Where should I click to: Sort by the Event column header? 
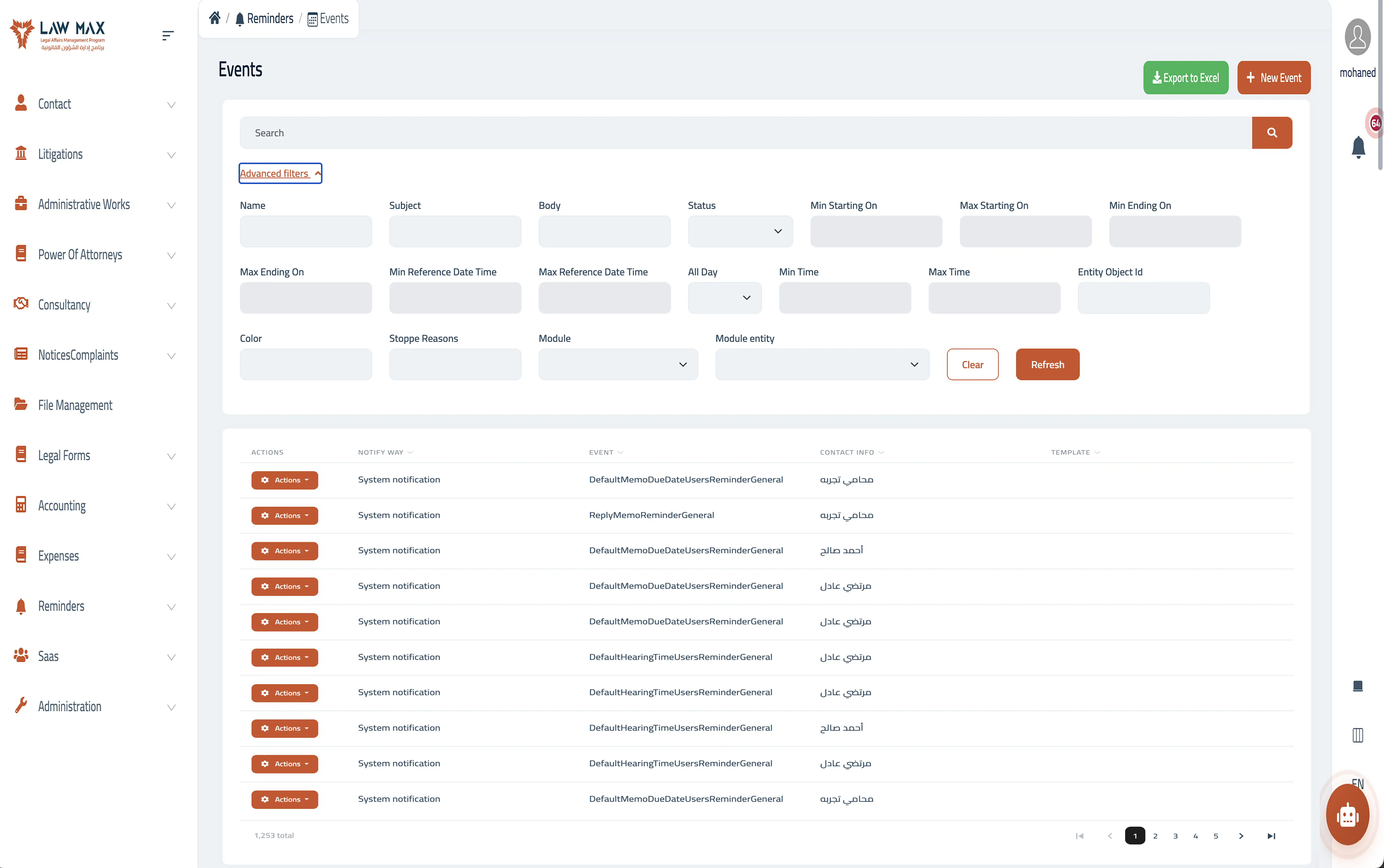tap(606, 452)
